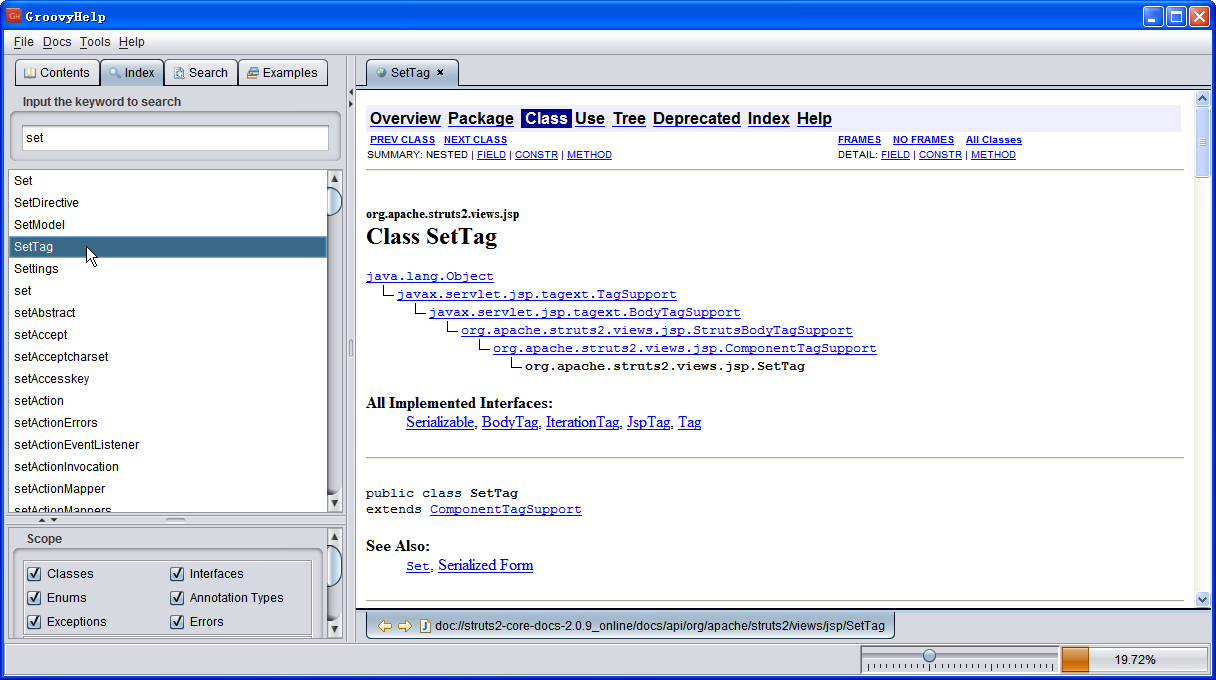Click the GroovyHelp title bar app icon
The width and height of the screenshot is (1216, 680).
[15, 16]
